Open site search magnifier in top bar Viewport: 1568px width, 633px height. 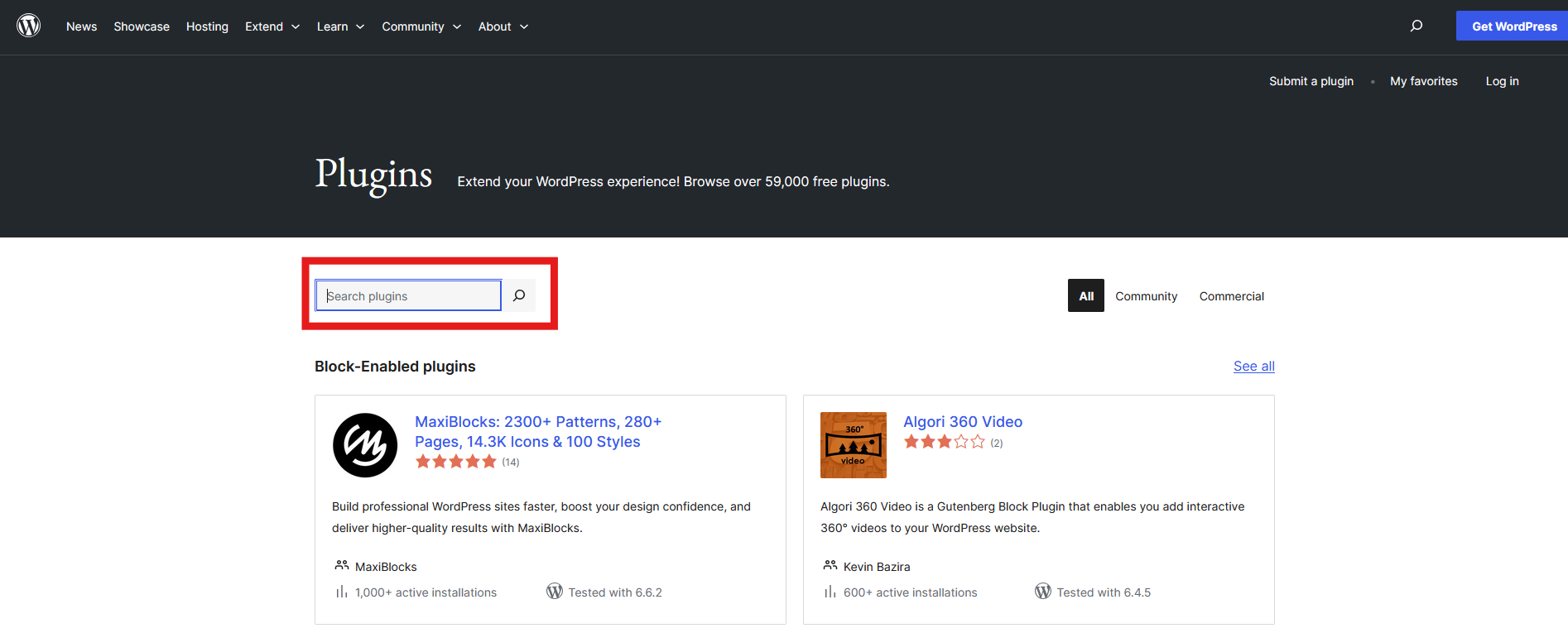[x=1416, y=26]
